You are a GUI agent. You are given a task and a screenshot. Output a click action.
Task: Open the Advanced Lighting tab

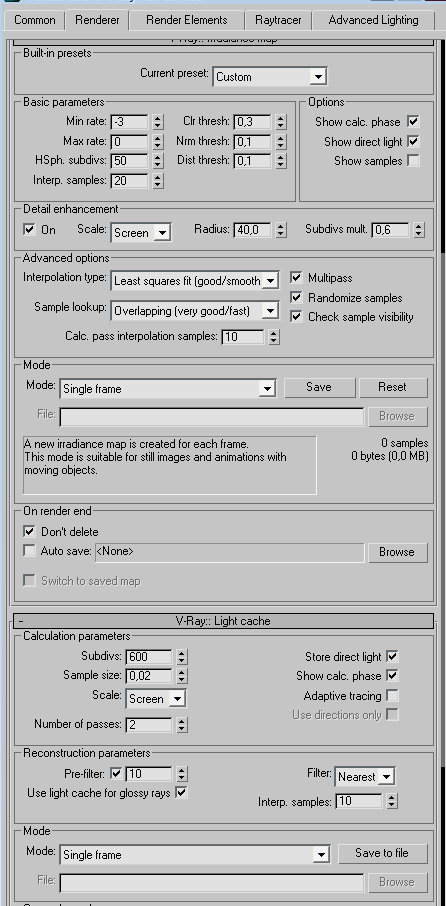coord(373,20)
